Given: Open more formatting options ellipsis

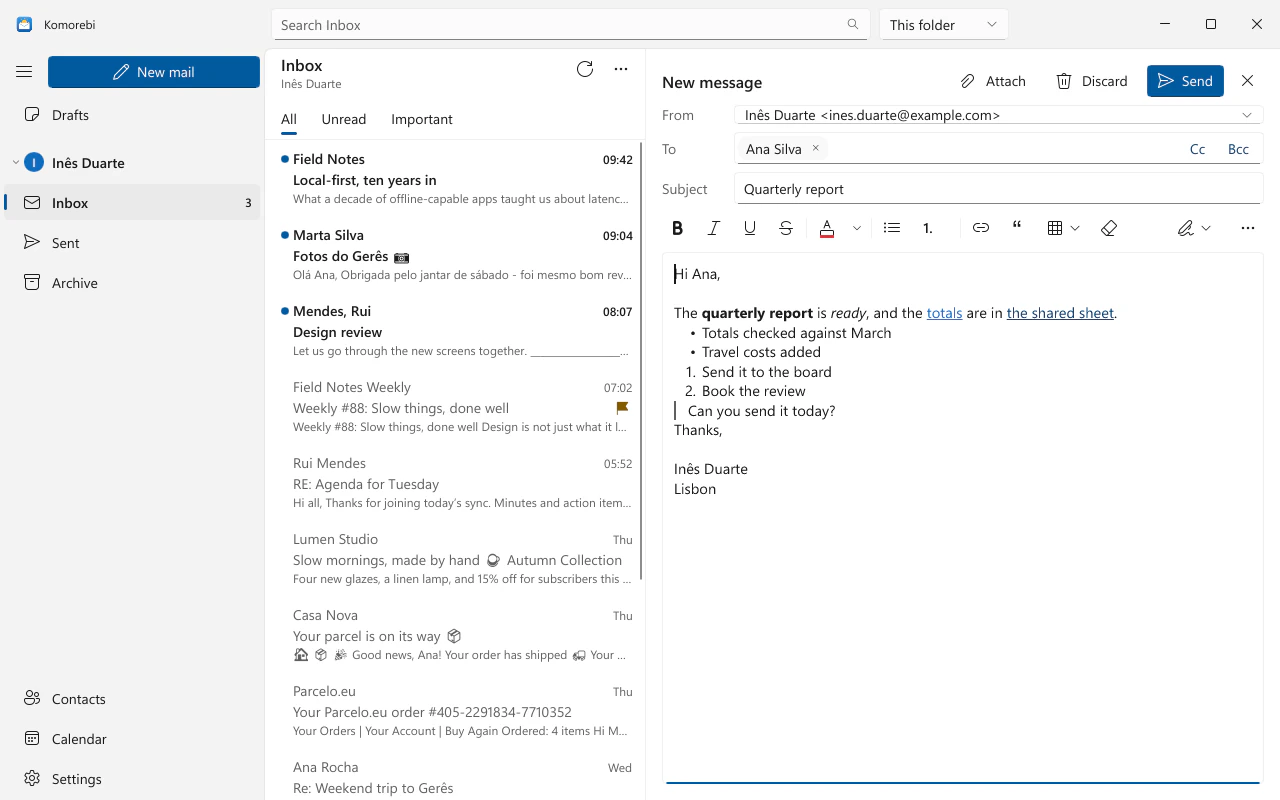Looking at the screenshot, I should point(1247,228).
